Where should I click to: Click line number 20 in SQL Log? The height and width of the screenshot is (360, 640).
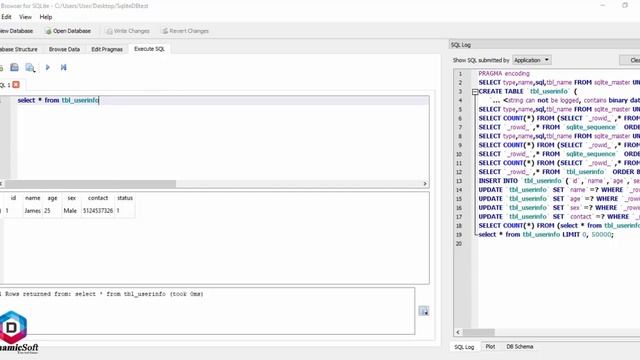click(x=459, y=244)
